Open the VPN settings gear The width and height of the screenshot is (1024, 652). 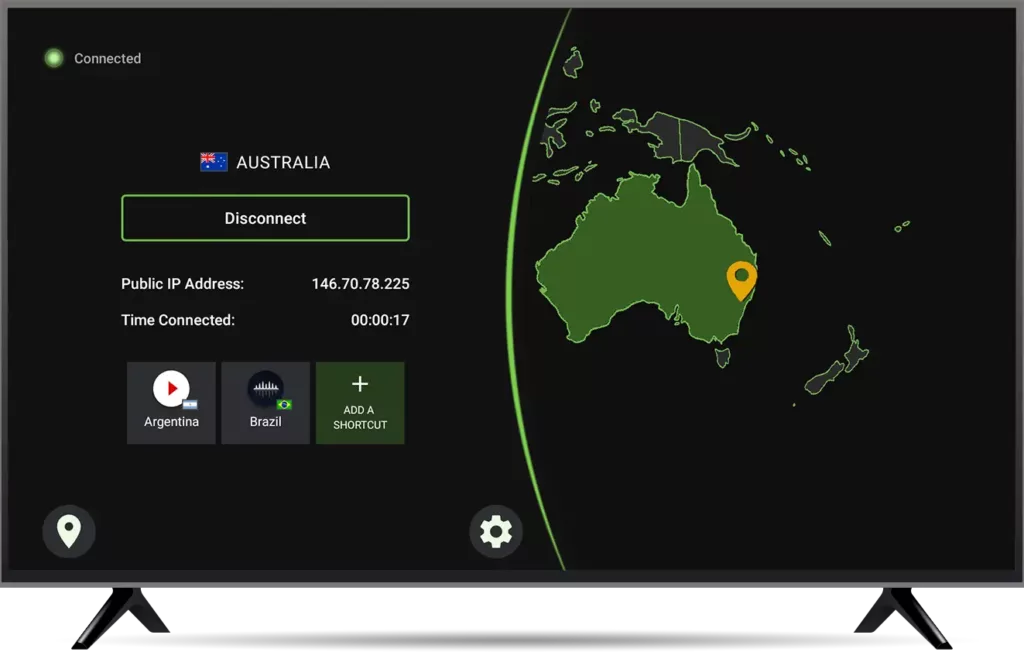pyautogui.click(x=496, y=531)
